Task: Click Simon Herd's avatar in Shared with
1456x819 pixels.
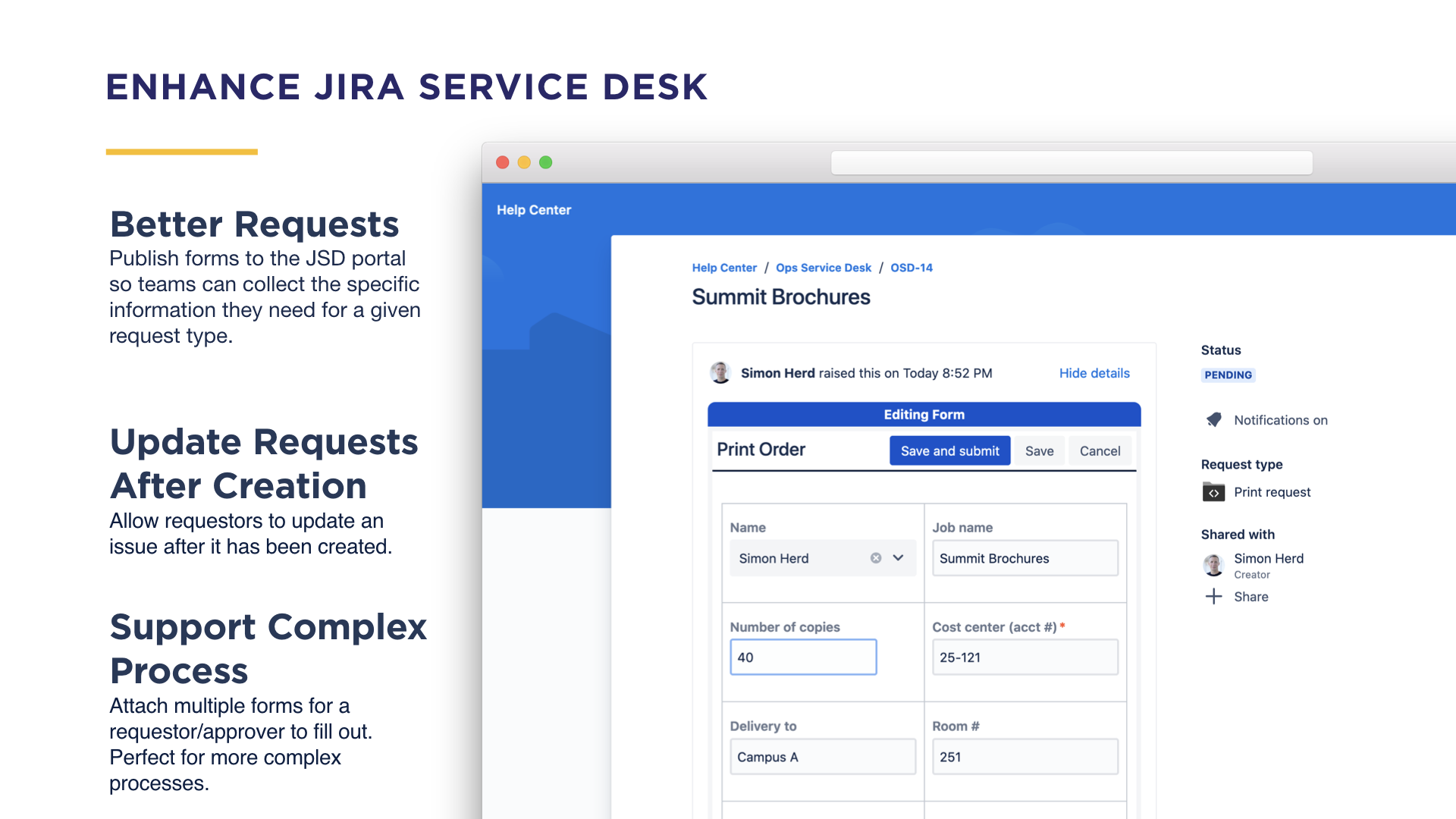Action: 1213,565
